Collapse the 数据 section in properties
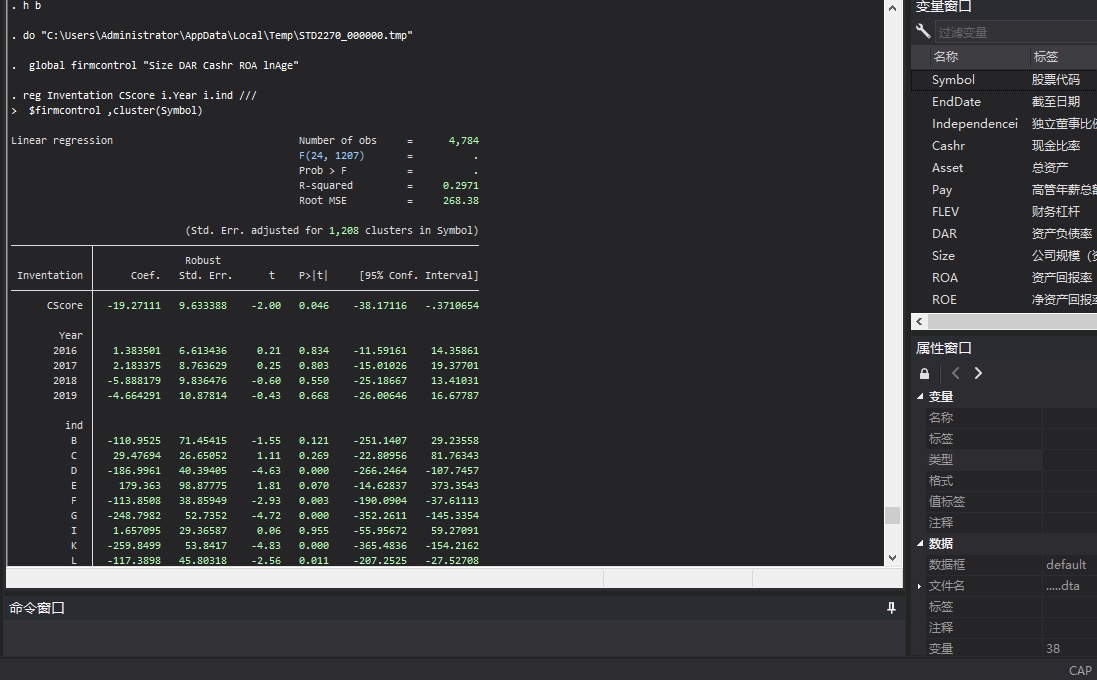This screenshot has width=1097, height=680. pyautogui.click(x=920, y=544)
